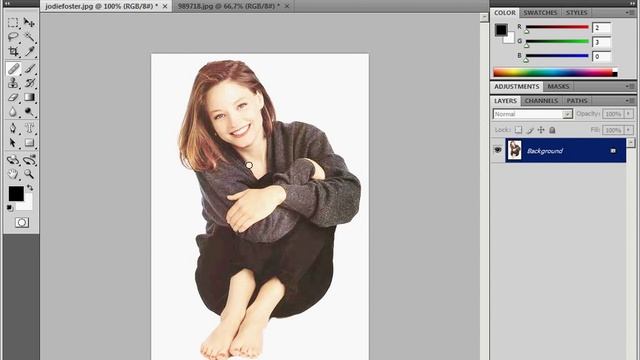Viewport: 640px width, 360px height.
Task: Select the Hand tool
Action: (13, 174)
